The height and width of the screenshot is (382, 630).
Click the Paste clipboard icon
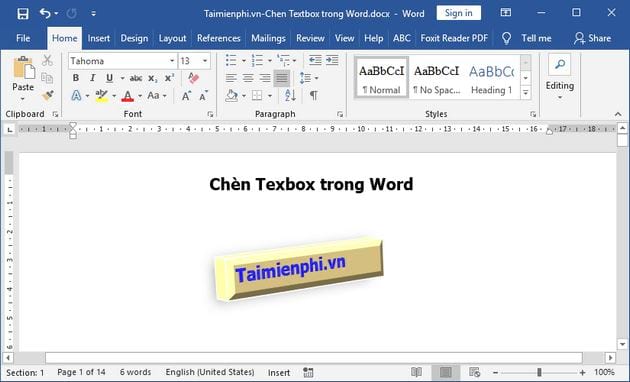(23, 68)
